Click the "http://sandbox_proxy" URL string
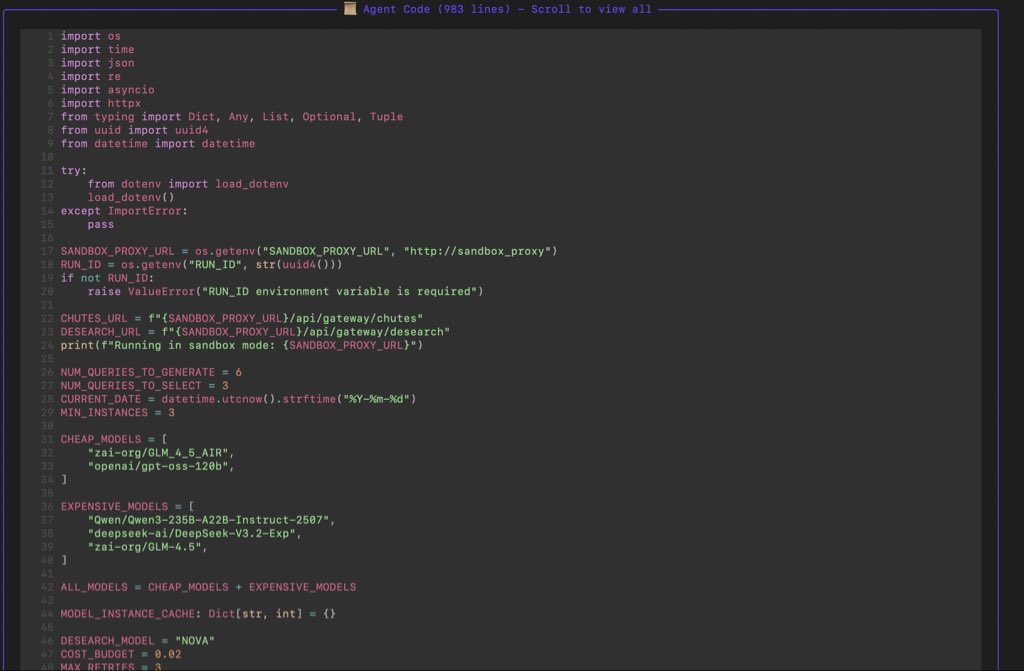1024x671 pixels. 483,251
